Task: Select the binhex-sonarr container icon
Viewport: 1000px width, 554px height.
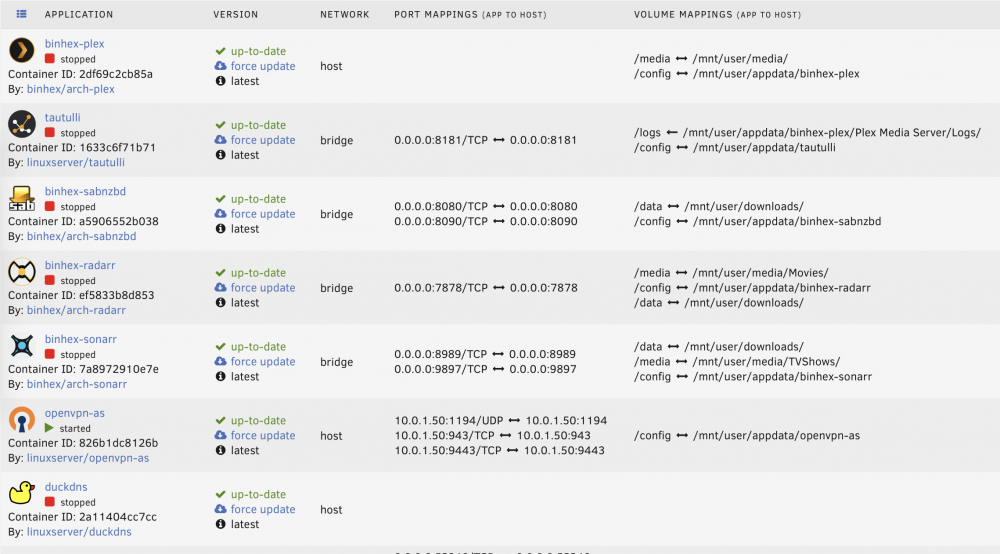Action: click(x=22, y=346)
